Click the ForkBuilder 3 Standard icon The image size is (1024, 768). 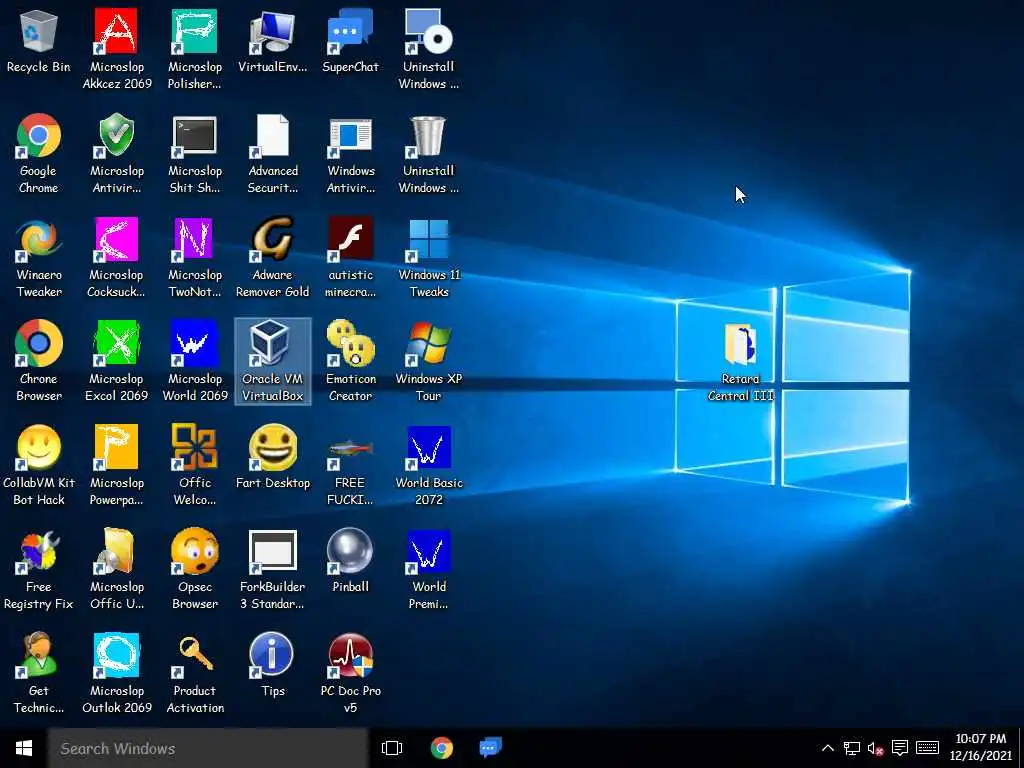click(x=272, y=552)
